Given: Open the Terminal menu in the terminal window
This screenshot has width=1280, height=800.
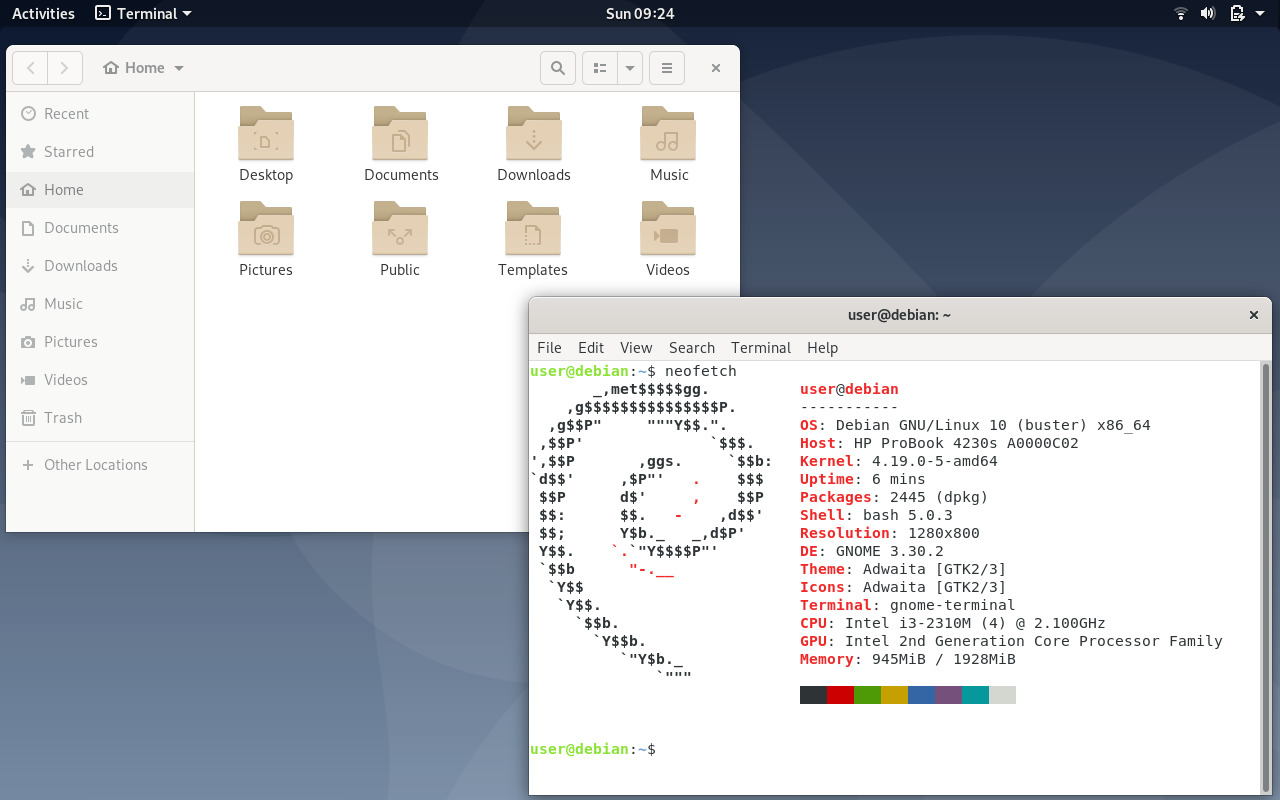Looking at the screenshot, I should (x=760, y=347).
